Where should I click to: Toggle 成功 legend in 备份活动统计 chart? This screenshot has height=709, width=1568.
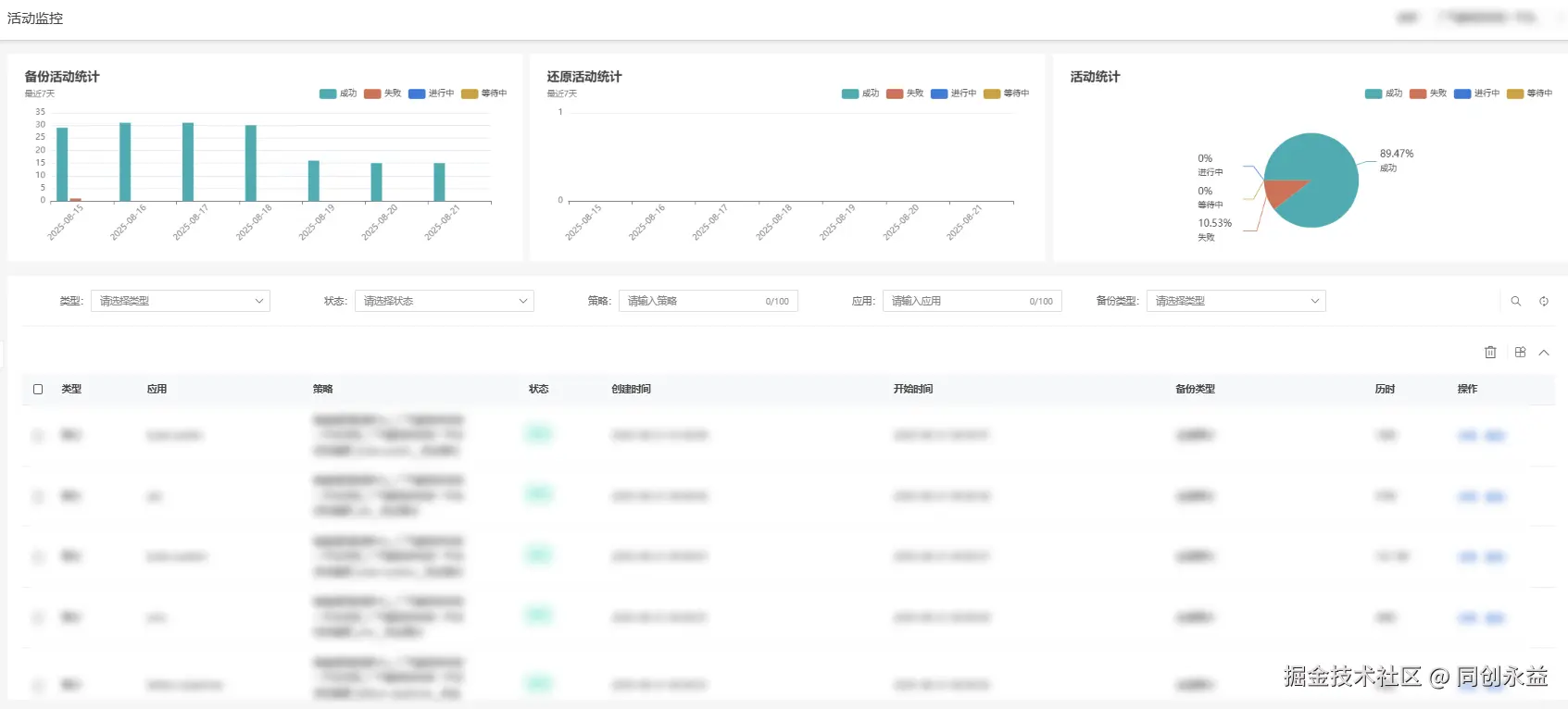338,93
